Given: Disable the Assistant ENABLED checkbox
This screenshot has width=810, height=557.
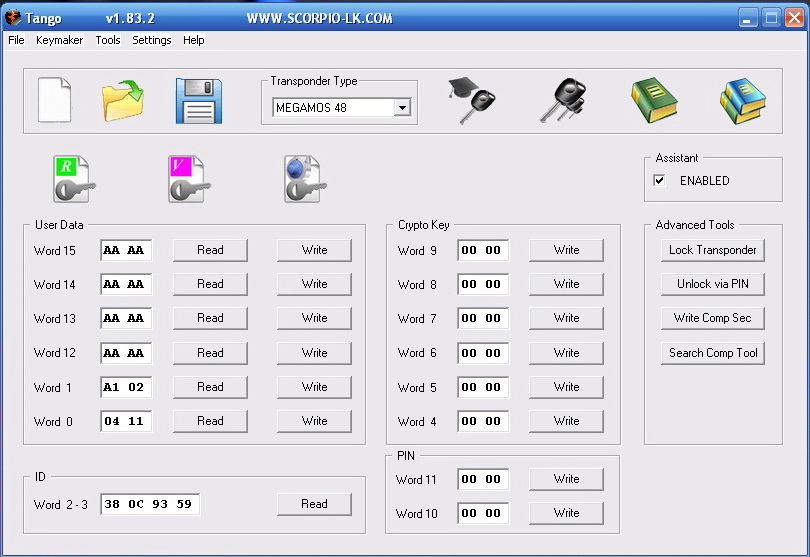Looking at the screenshot, I should (659, 180).
